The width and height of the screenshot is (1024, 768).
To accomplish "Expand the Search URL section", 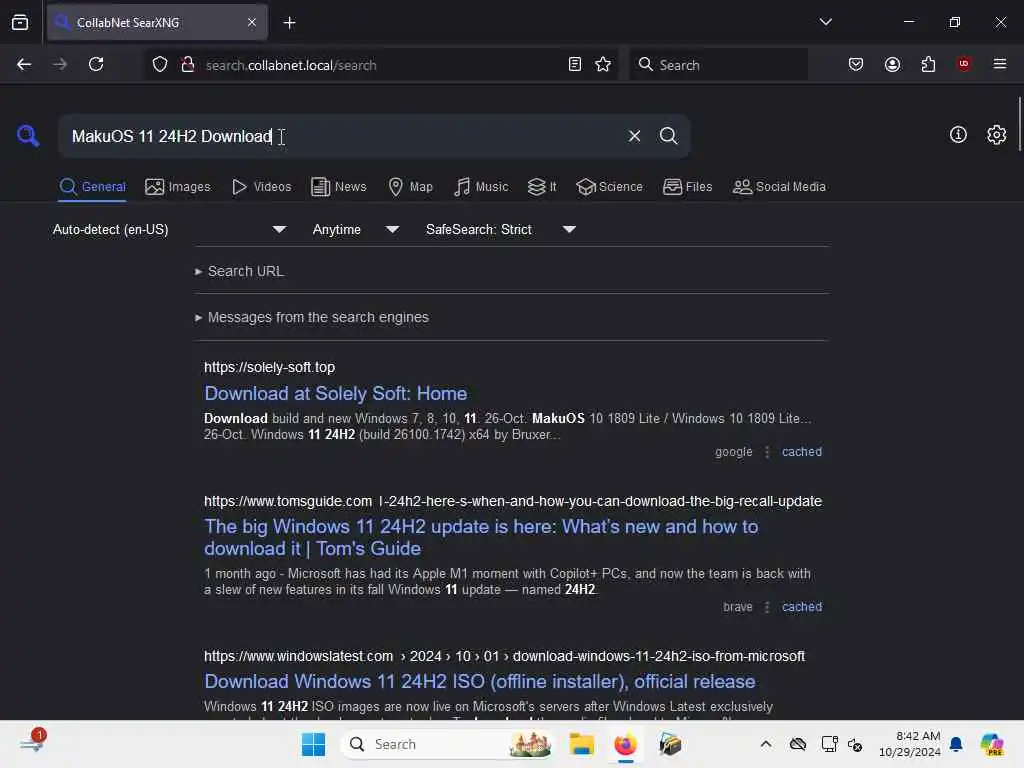I will click(x=239, y=271).
